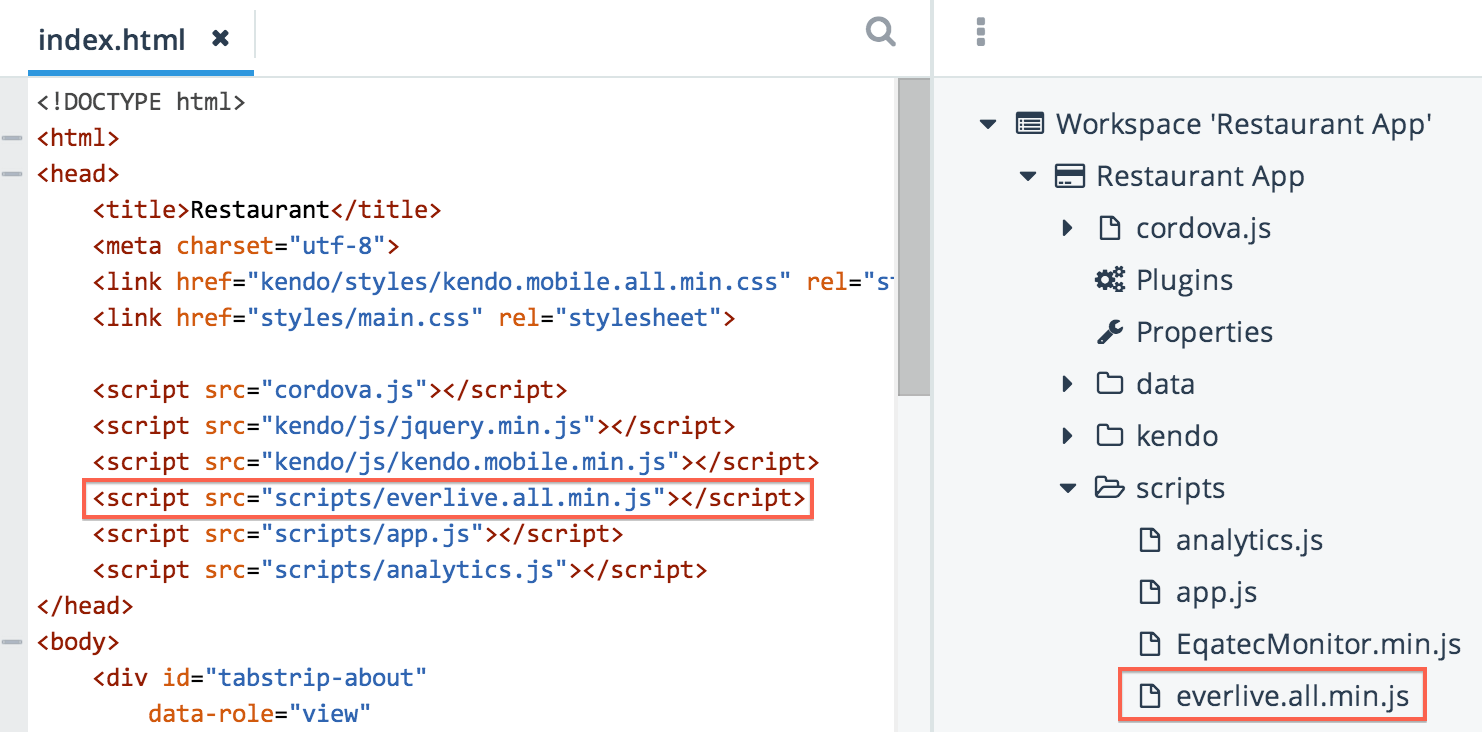
Task: Click the workspace list icon
Action: [x=1030, y=124]
